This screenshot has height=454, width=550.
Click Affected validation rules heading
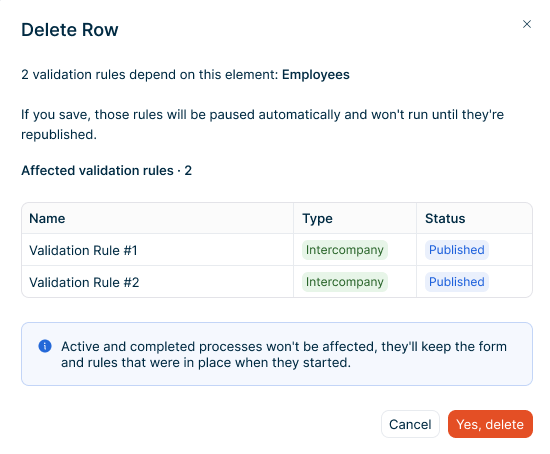[107, 171]
